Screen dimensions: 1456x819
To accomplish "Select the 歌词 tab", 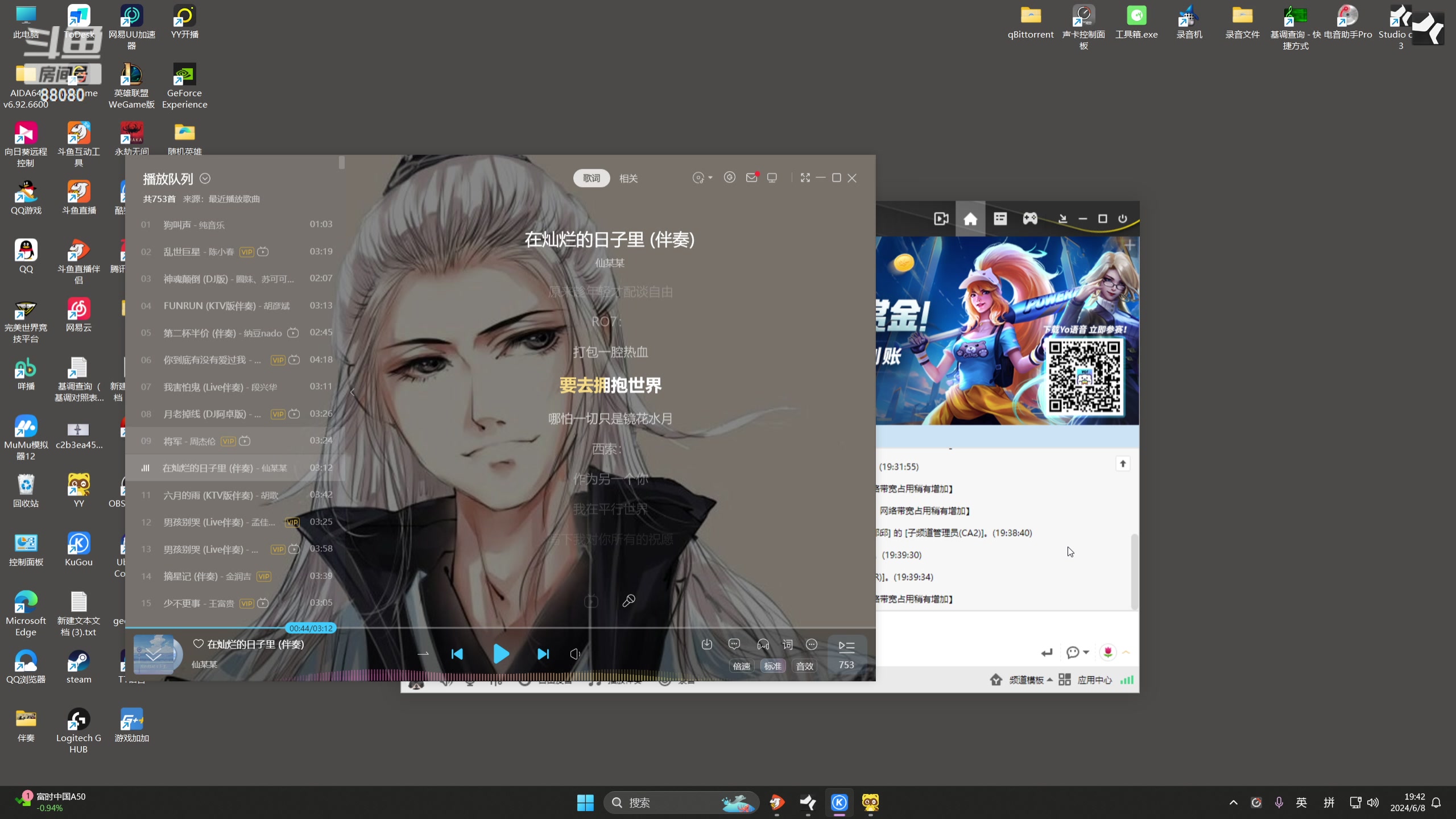I will click(x=591, y=179).
